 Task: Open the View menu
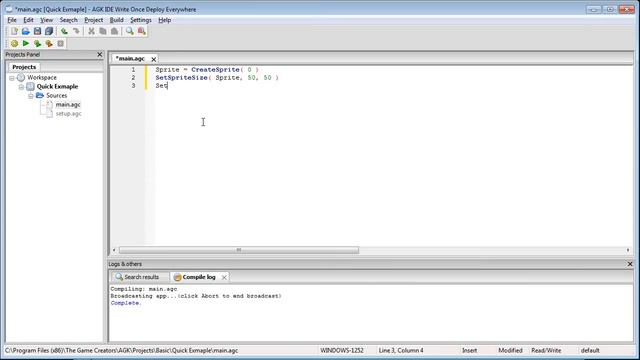[x=46, y=20]
